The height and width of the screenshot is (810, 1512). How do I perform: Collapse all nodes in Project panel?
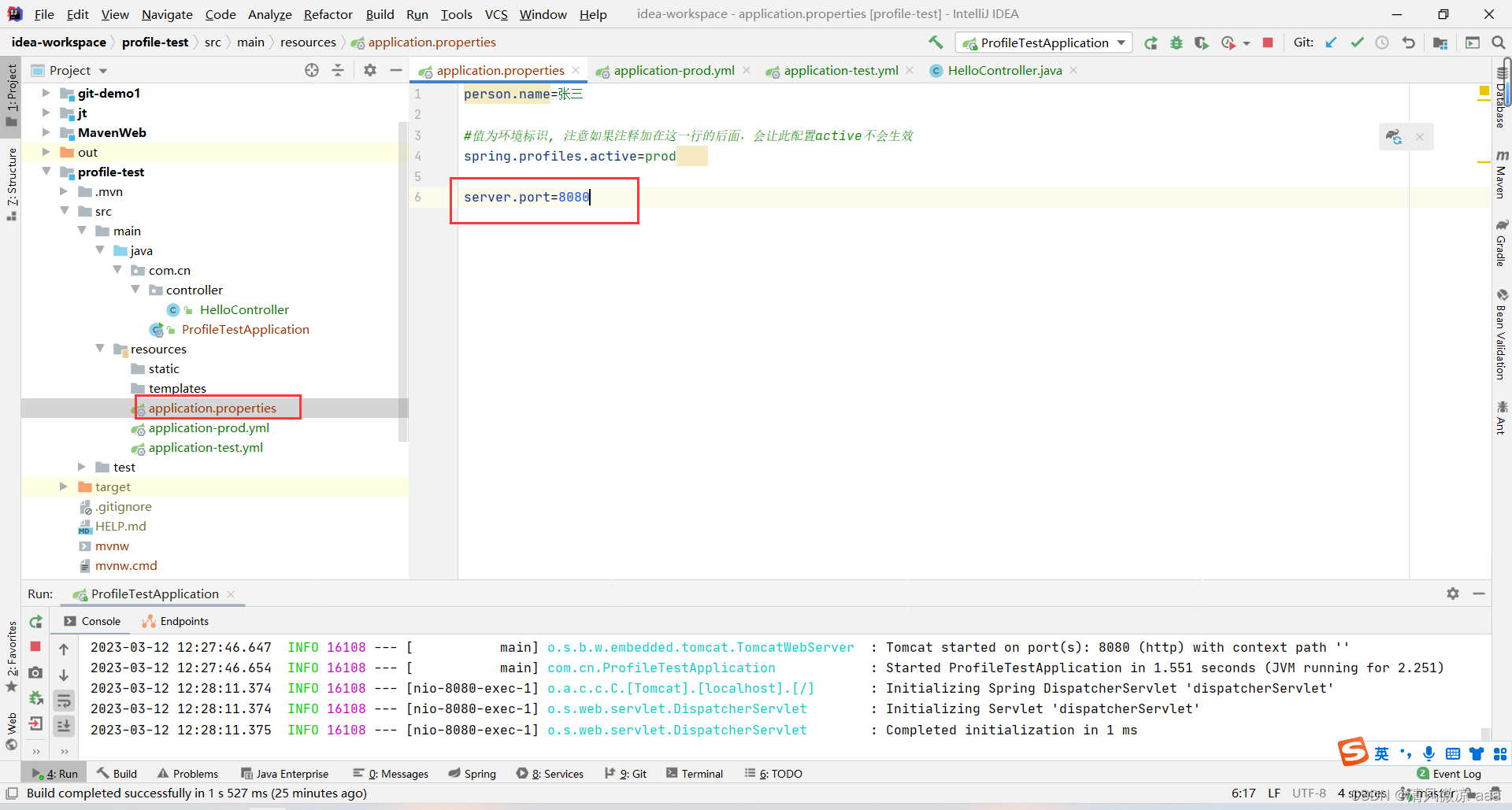click(338, 70)
